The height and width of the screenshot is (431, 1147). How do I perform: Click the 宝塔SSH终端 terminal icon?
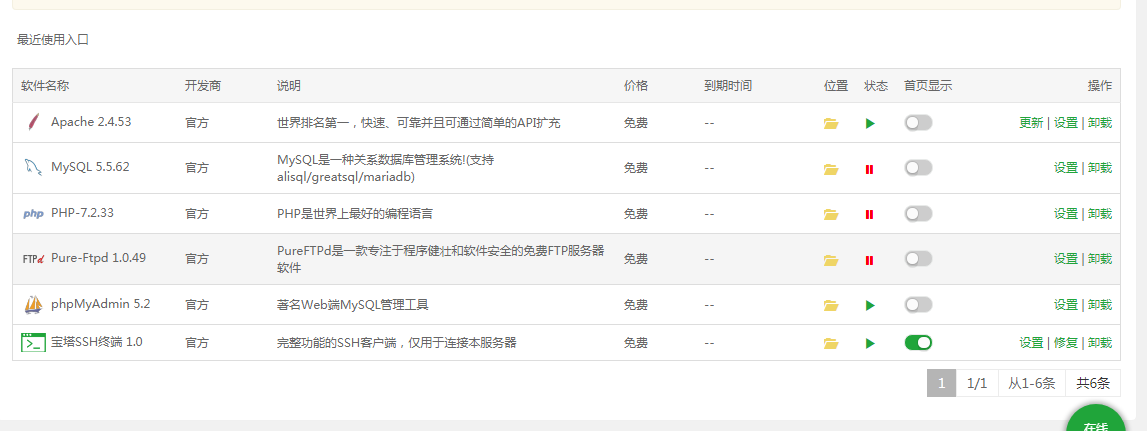(33, 342)
